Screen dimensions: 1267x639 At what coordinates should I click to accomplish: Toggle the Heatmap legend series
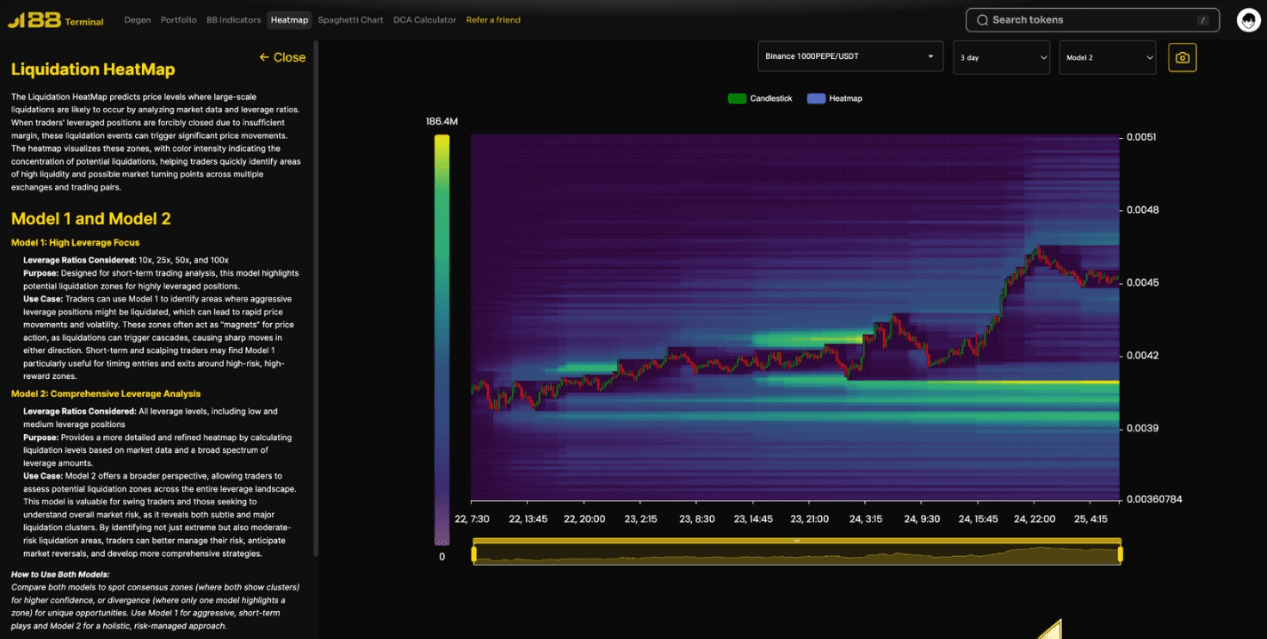(x=834, y=98)
